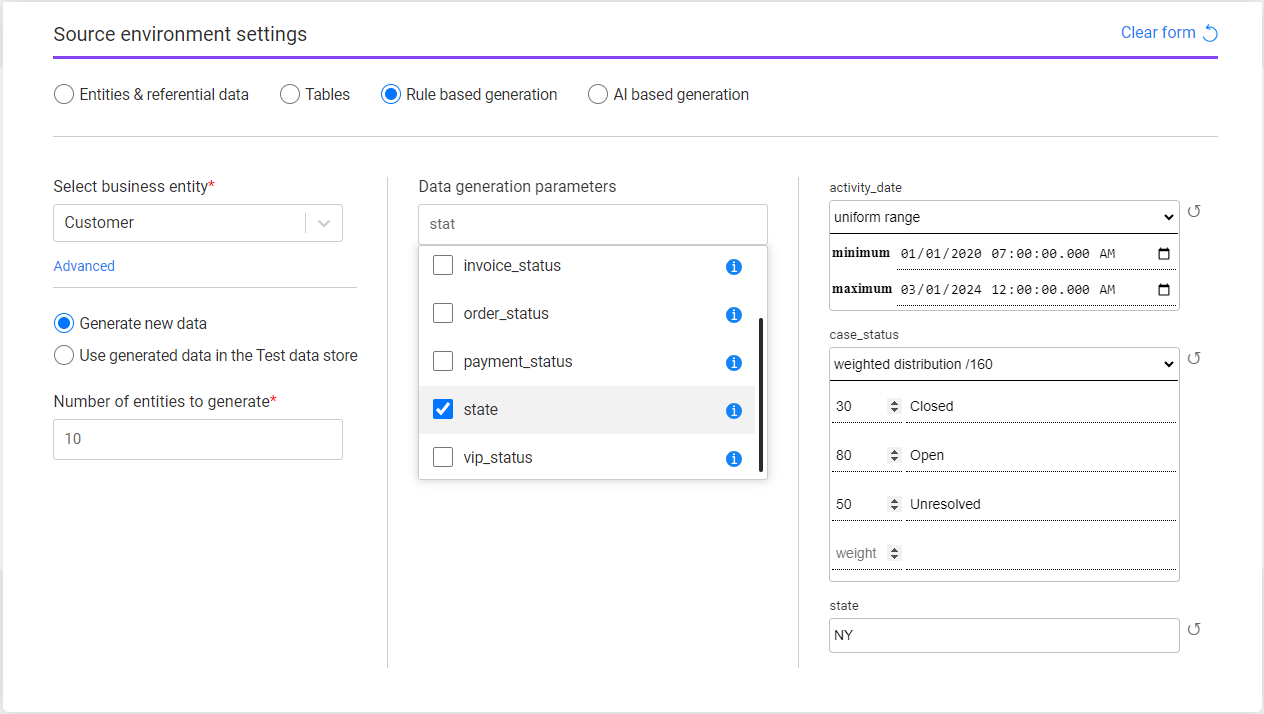This screenshot has width=1264, height=714.
Task: Click the number of entities input field
Action: coord(197,439)
